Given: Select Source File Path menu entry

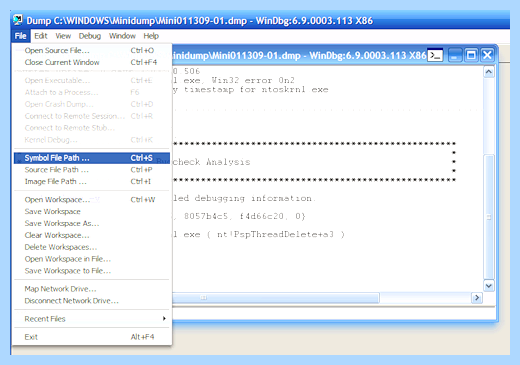Looking at the screenshot, I should point(92,170).
